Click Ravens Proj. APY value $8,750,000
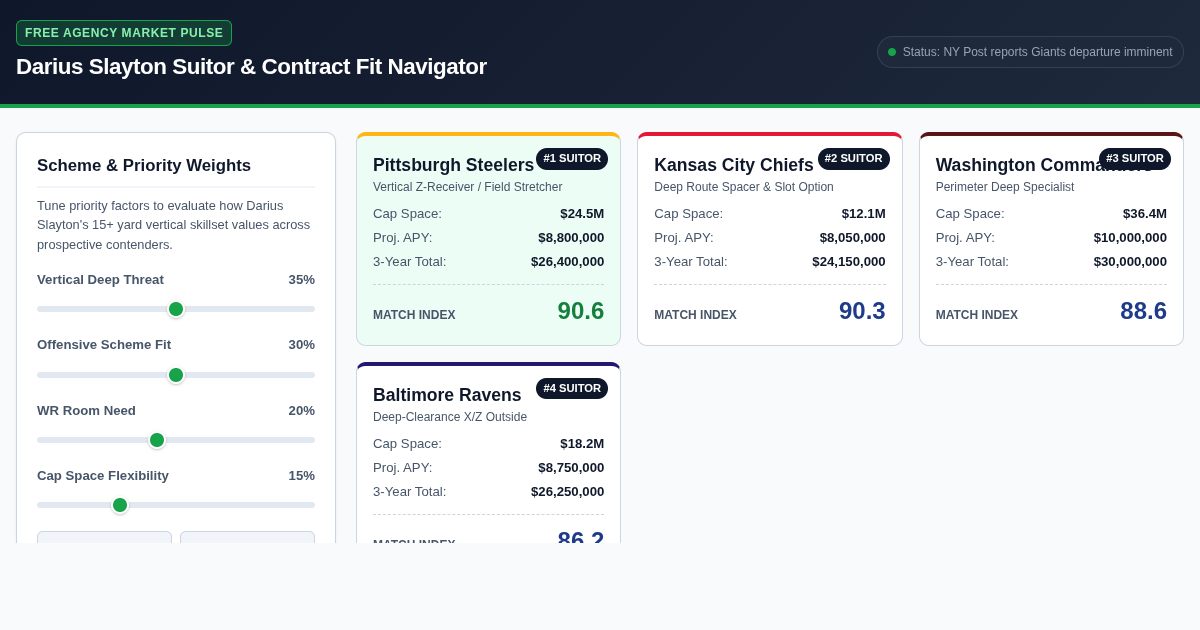The image size is (1200, 630). pos(571,468)
